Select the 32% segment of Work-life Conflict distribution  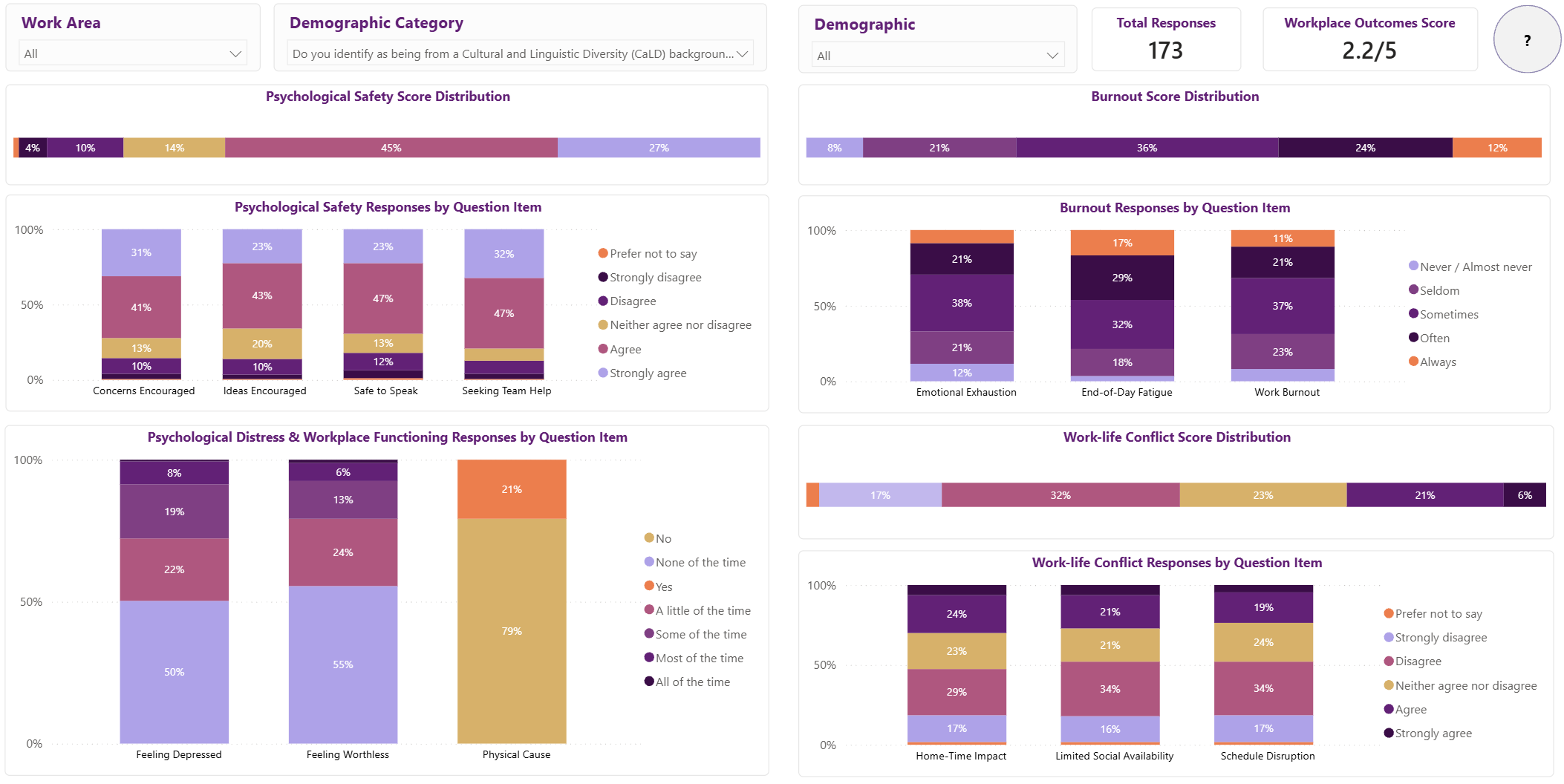tap(1060, 495)
